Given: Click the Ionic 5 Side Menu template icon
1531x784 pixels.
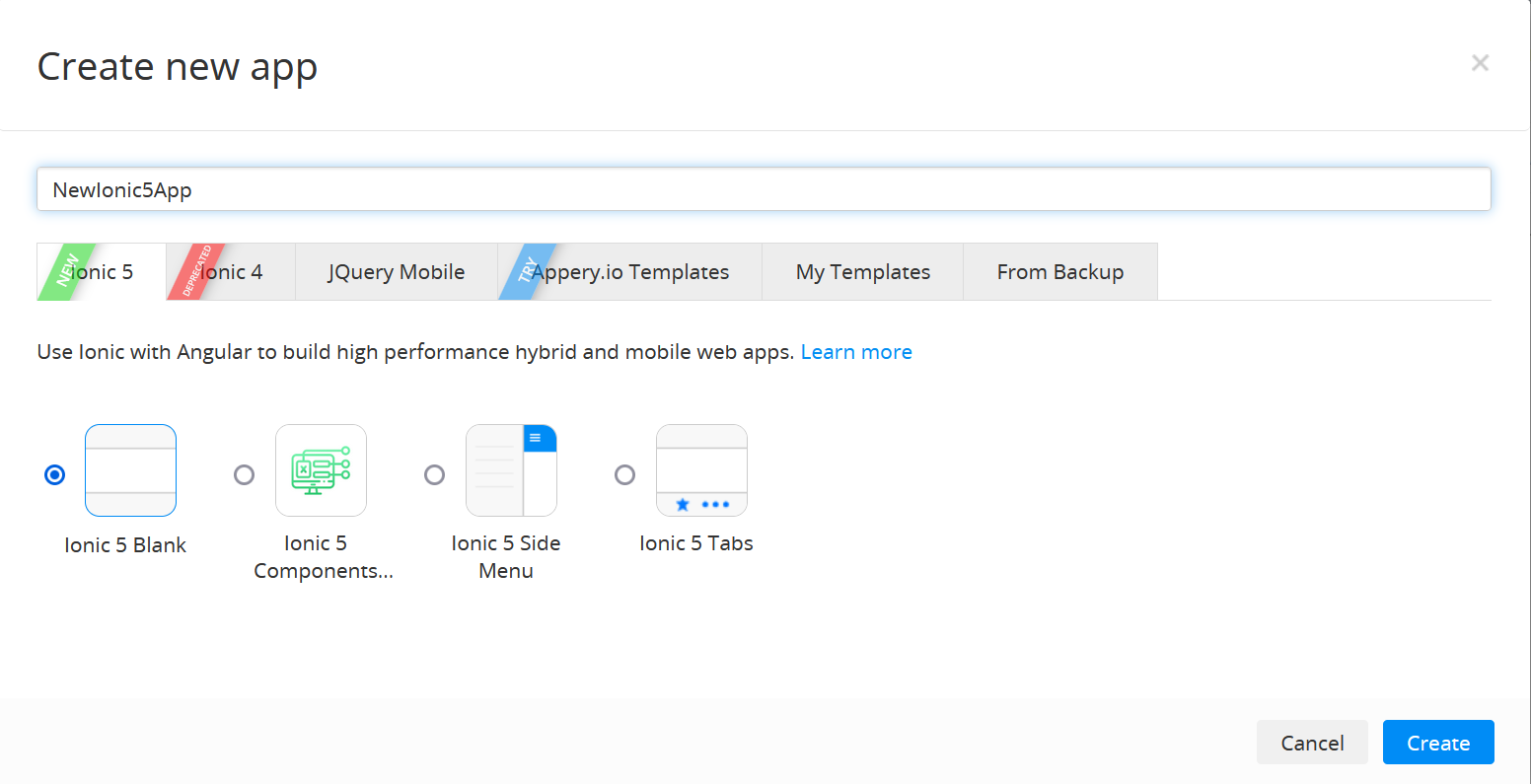Looking at the screenshot, I should tap(511, 470).
